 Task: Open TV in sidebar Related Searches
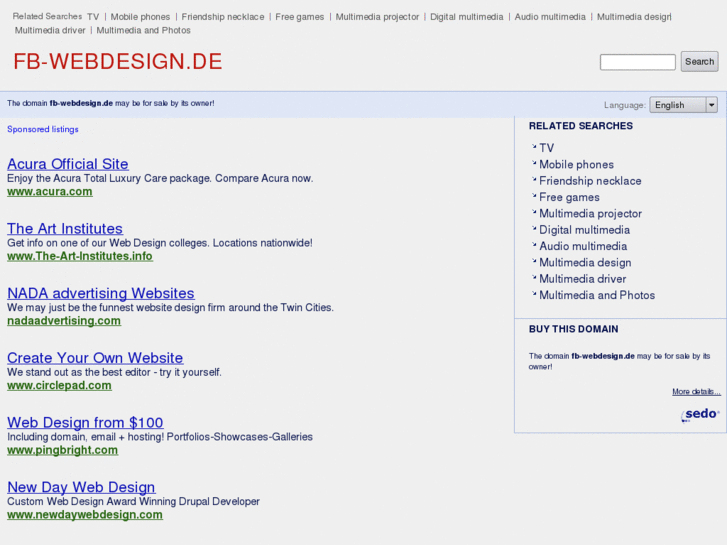click(x=547, y=148)
